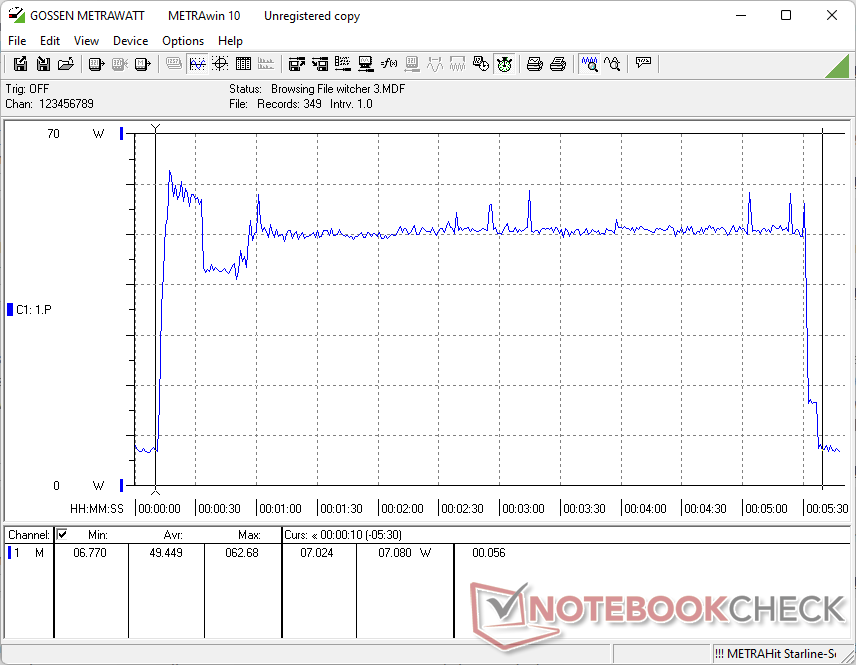
Task: Click the speech bubble comment icon
Action: pyautogui.click(x=643, y=64)
